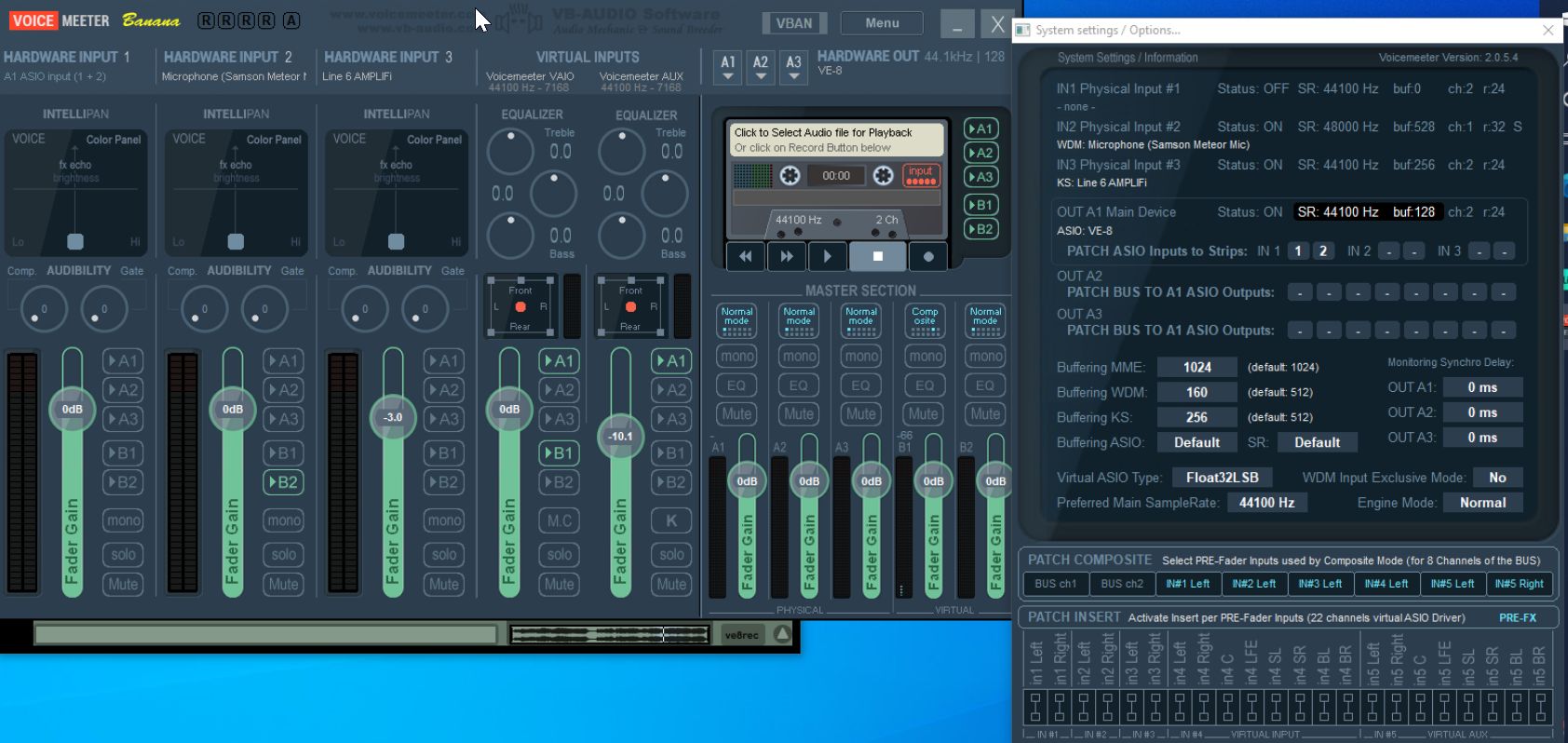This screenshot has height=743, width=1568.
Task: Click VAIO equalizer Treble knob
Action: [x=510, y=152]
